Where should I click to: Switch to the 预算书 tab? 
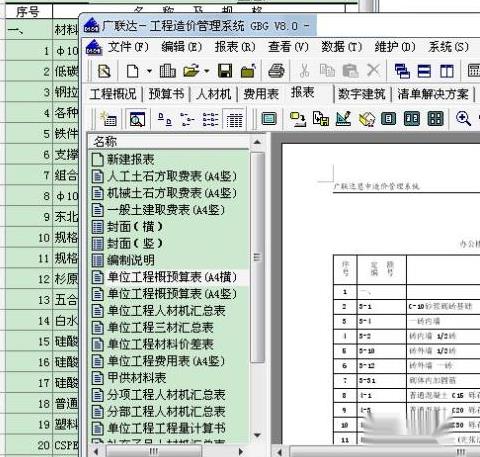click(166, 94)
